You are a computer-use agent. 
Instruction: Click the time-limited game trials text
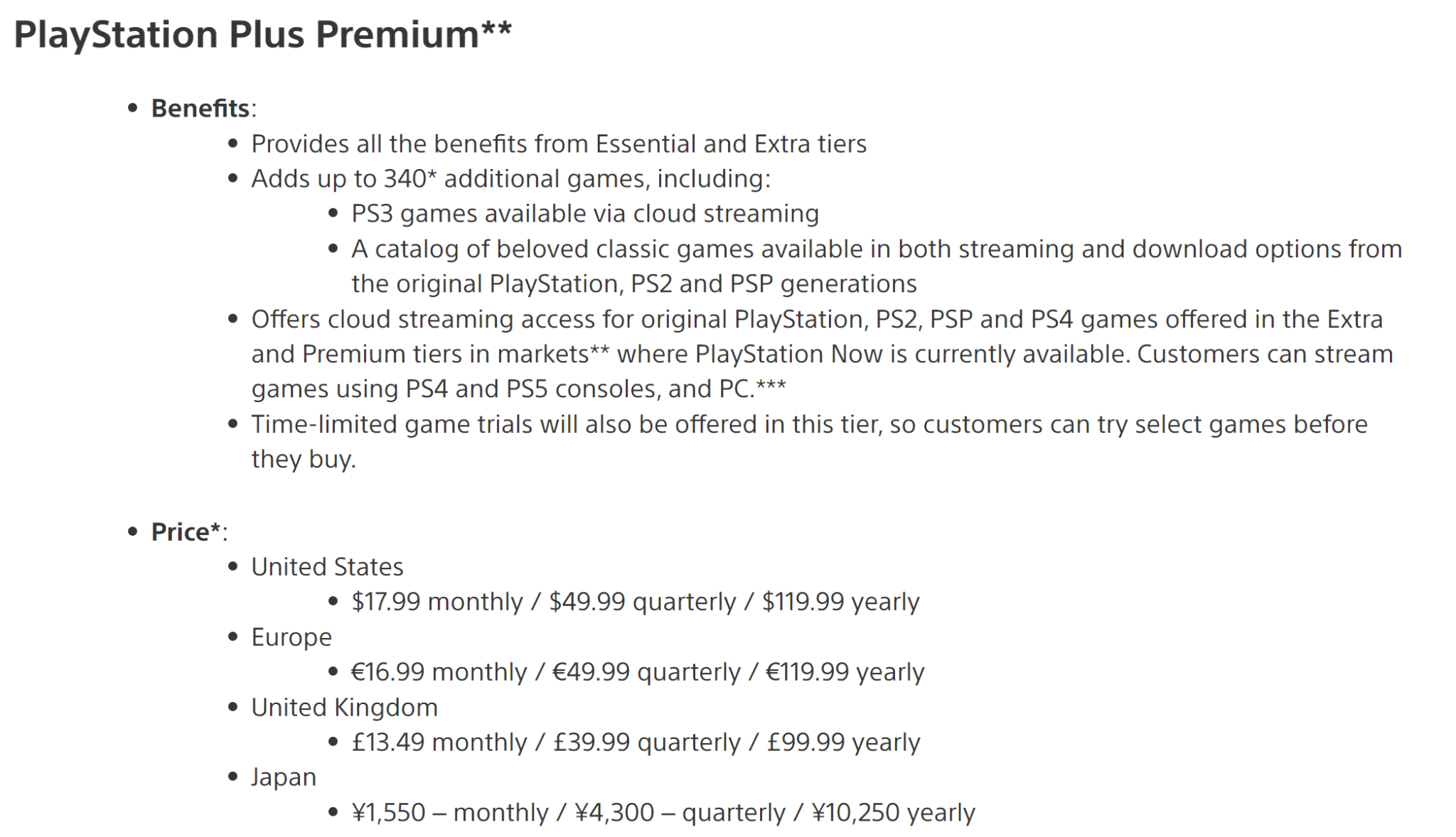809,441
